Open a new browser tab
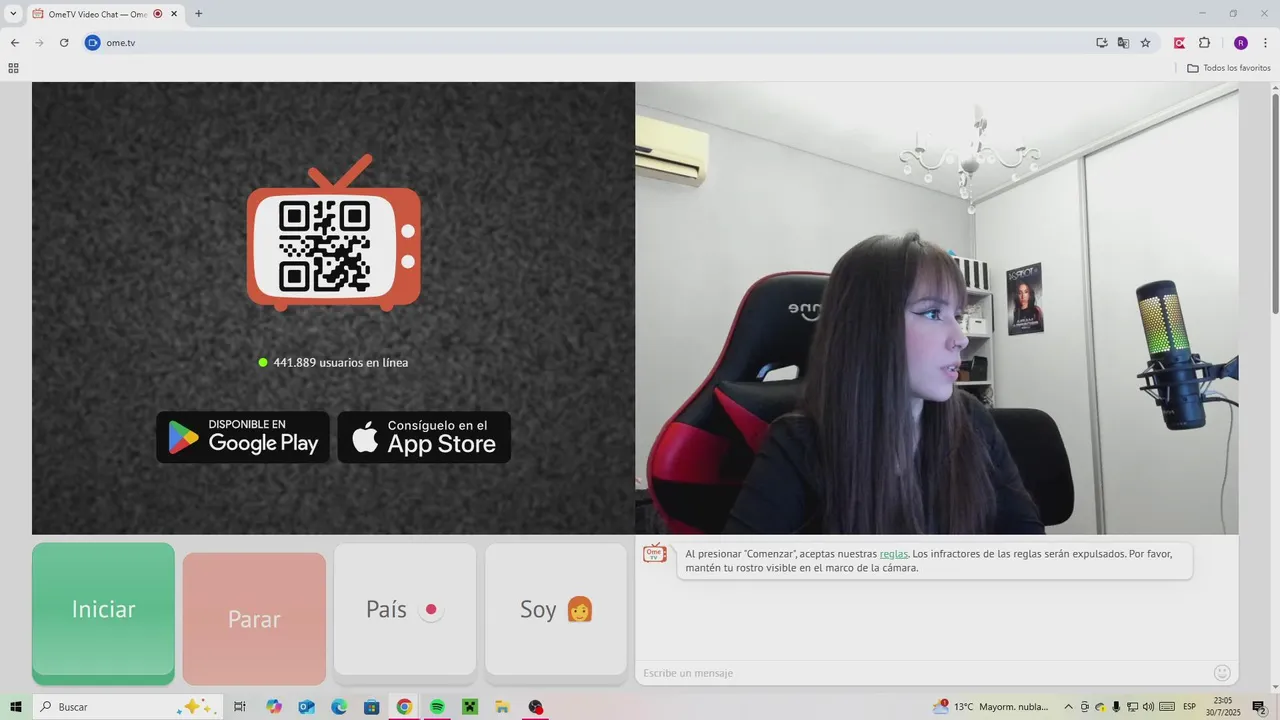The width and height of the screenshot is (1280, 720). pyautogui.click(x=198, y=14)
